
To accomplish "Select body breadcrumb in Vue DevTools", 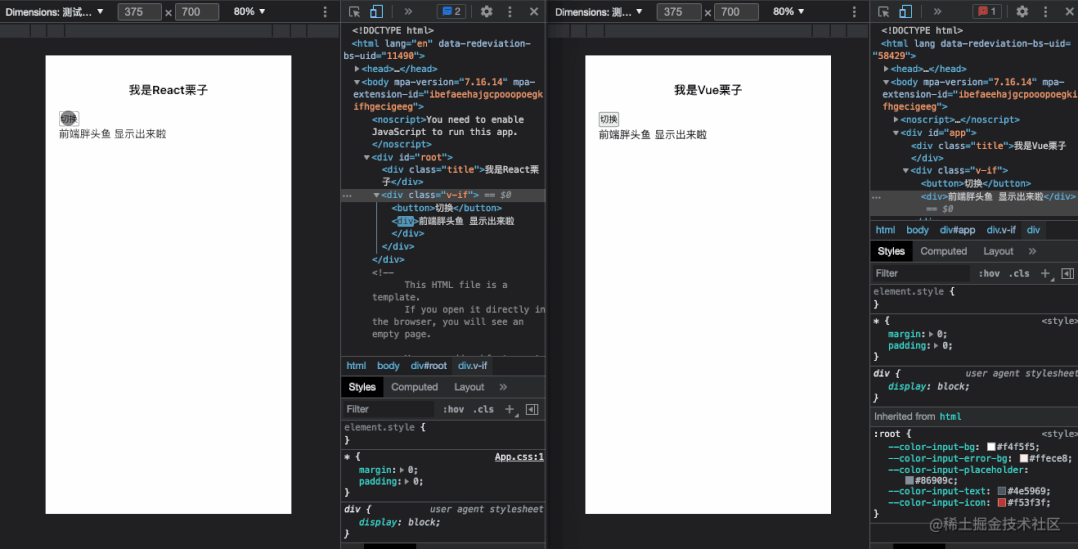I will point(917,229).
